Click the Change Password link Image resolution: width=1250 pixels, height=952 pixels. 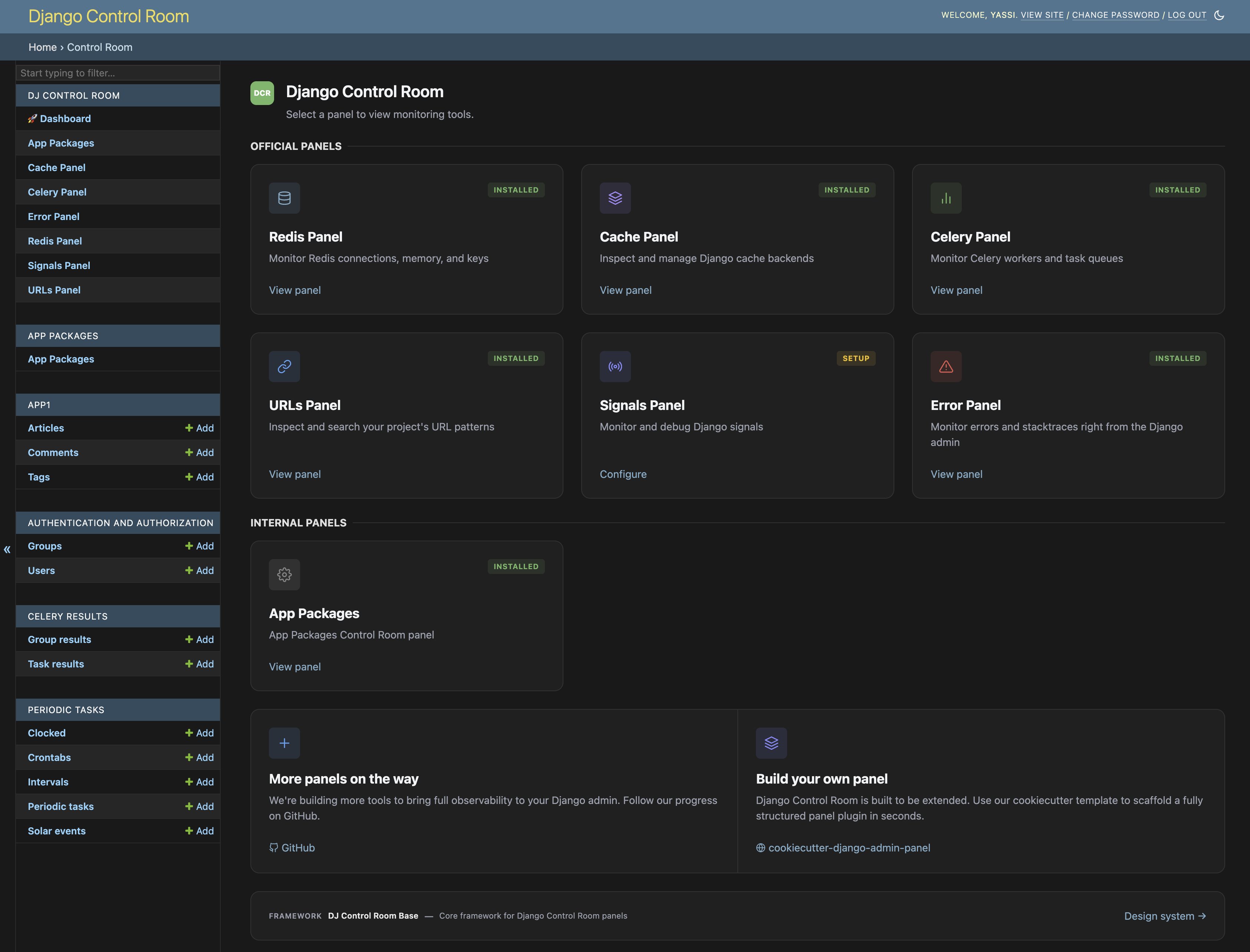click(1116, 15)
